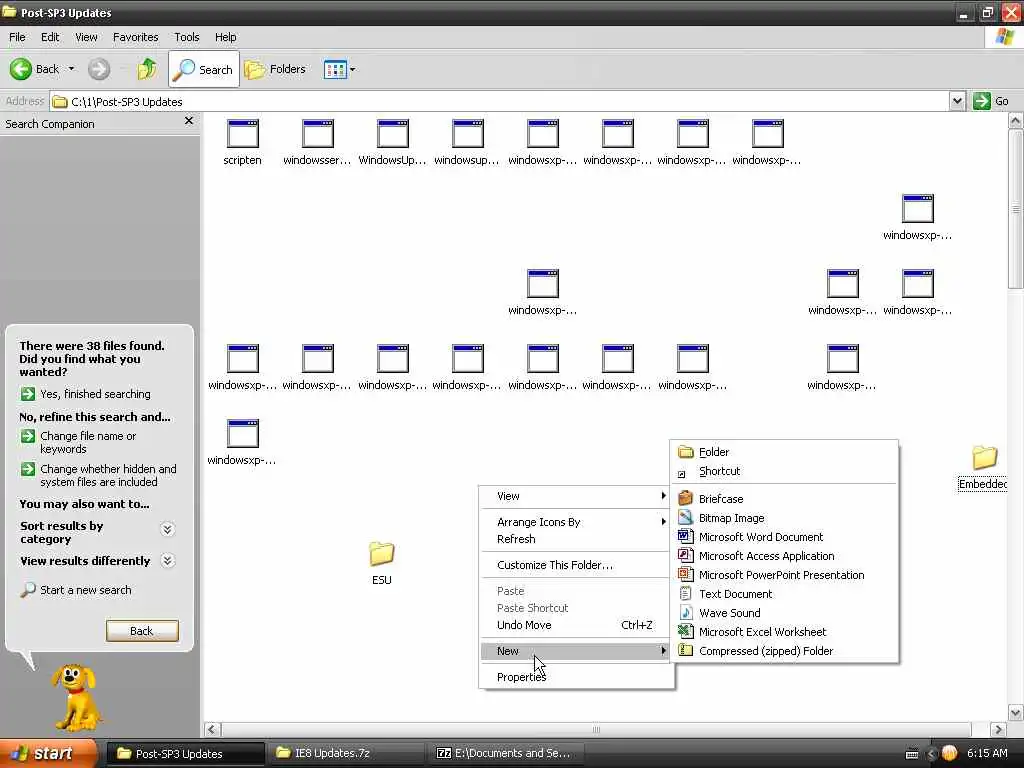The image size is (1024, 768).
Task: Click the horizontal scrollbar right arrow
Action: [997, 729]
